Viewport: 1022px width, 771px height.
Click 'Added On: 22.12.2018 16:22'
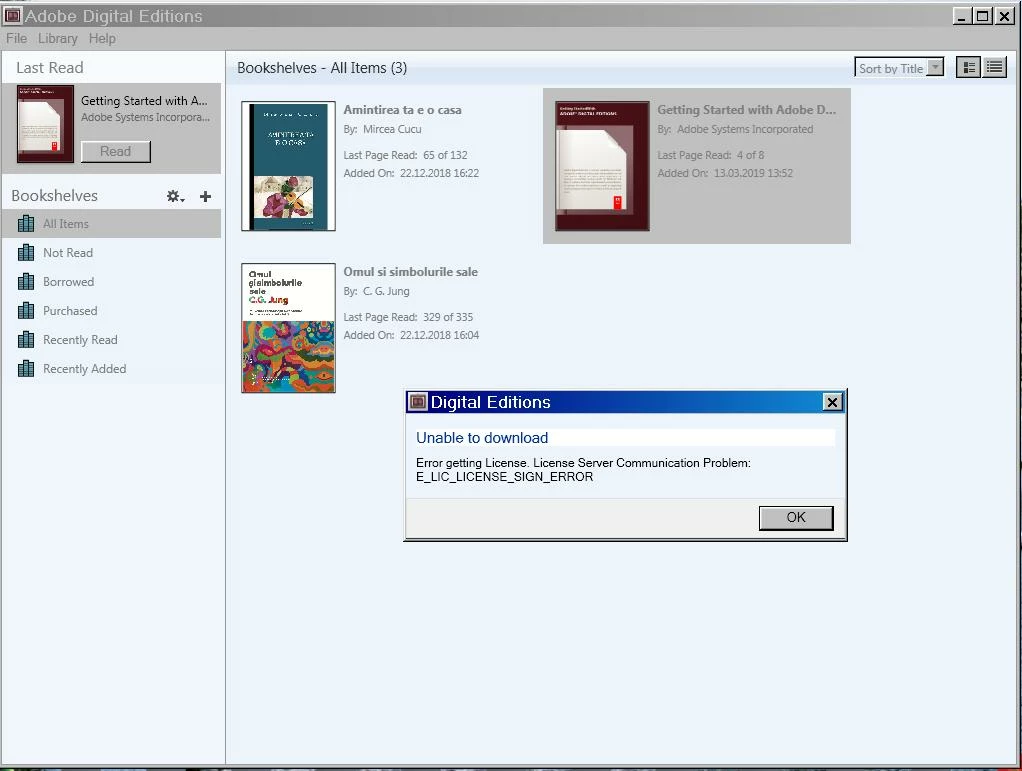point(411,173)
